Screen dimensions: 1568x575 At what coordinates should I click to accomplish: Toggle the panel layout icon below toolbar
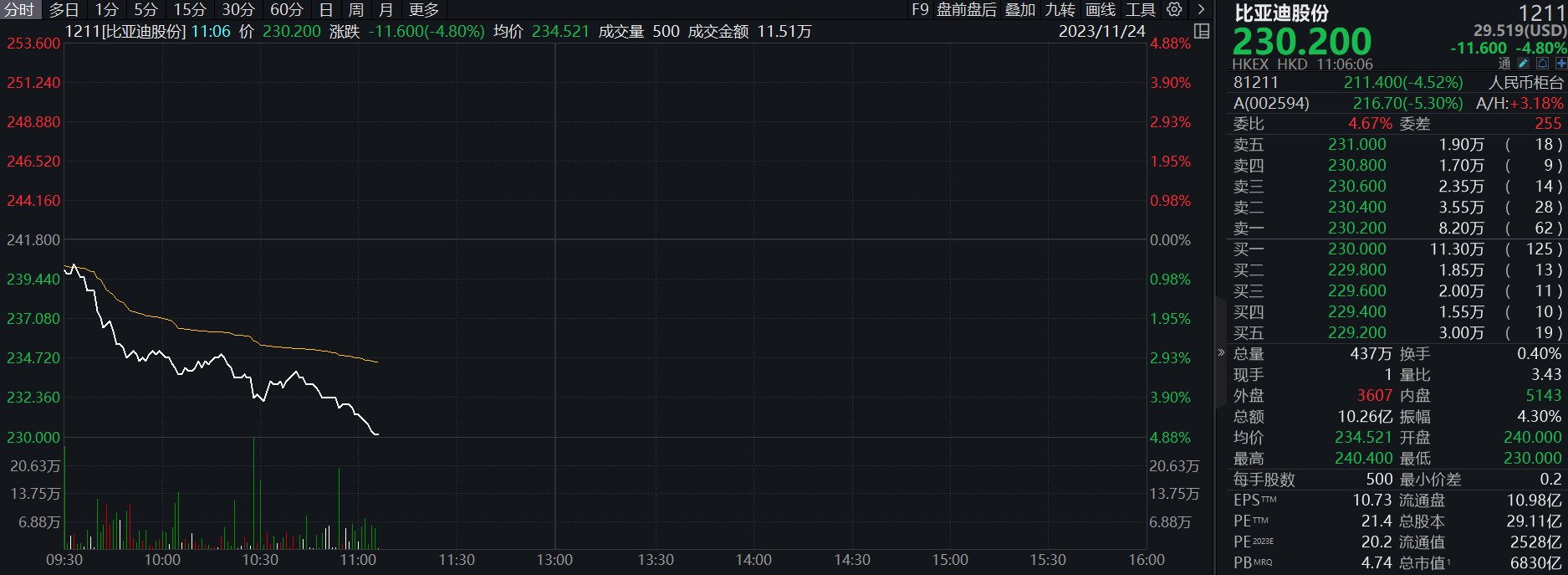click(x=1202, y=31)
